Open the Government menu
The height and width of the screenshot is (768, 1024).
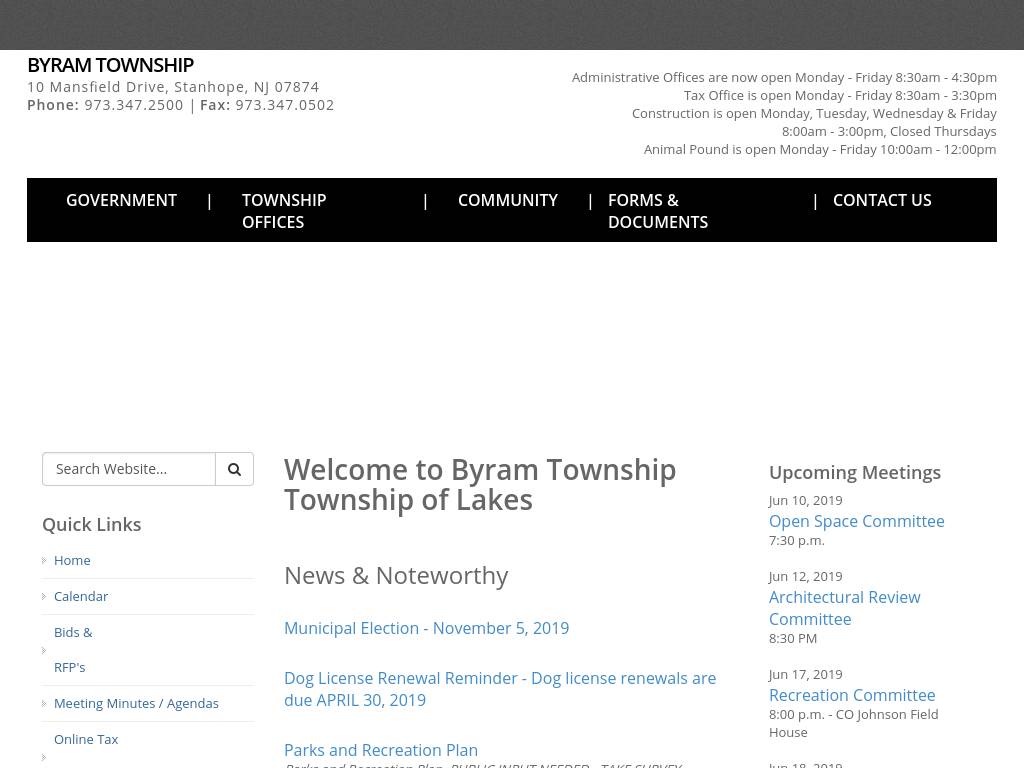click(121, 200)
